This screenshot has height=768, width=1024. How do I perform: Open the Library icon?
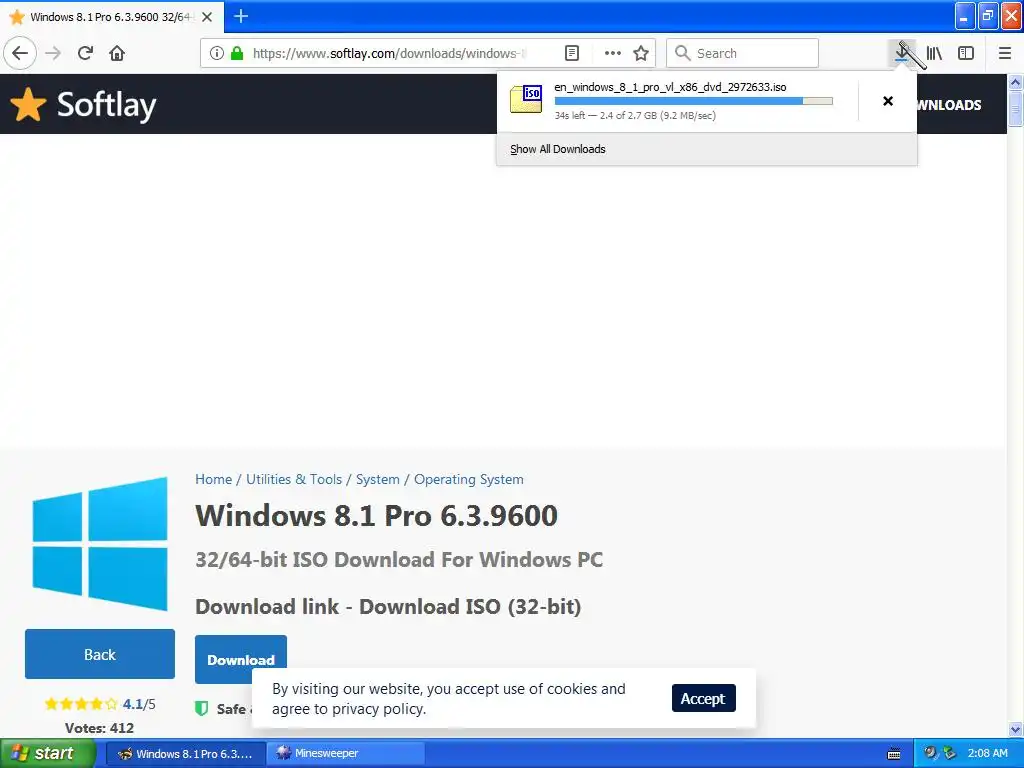coord(934,53)
